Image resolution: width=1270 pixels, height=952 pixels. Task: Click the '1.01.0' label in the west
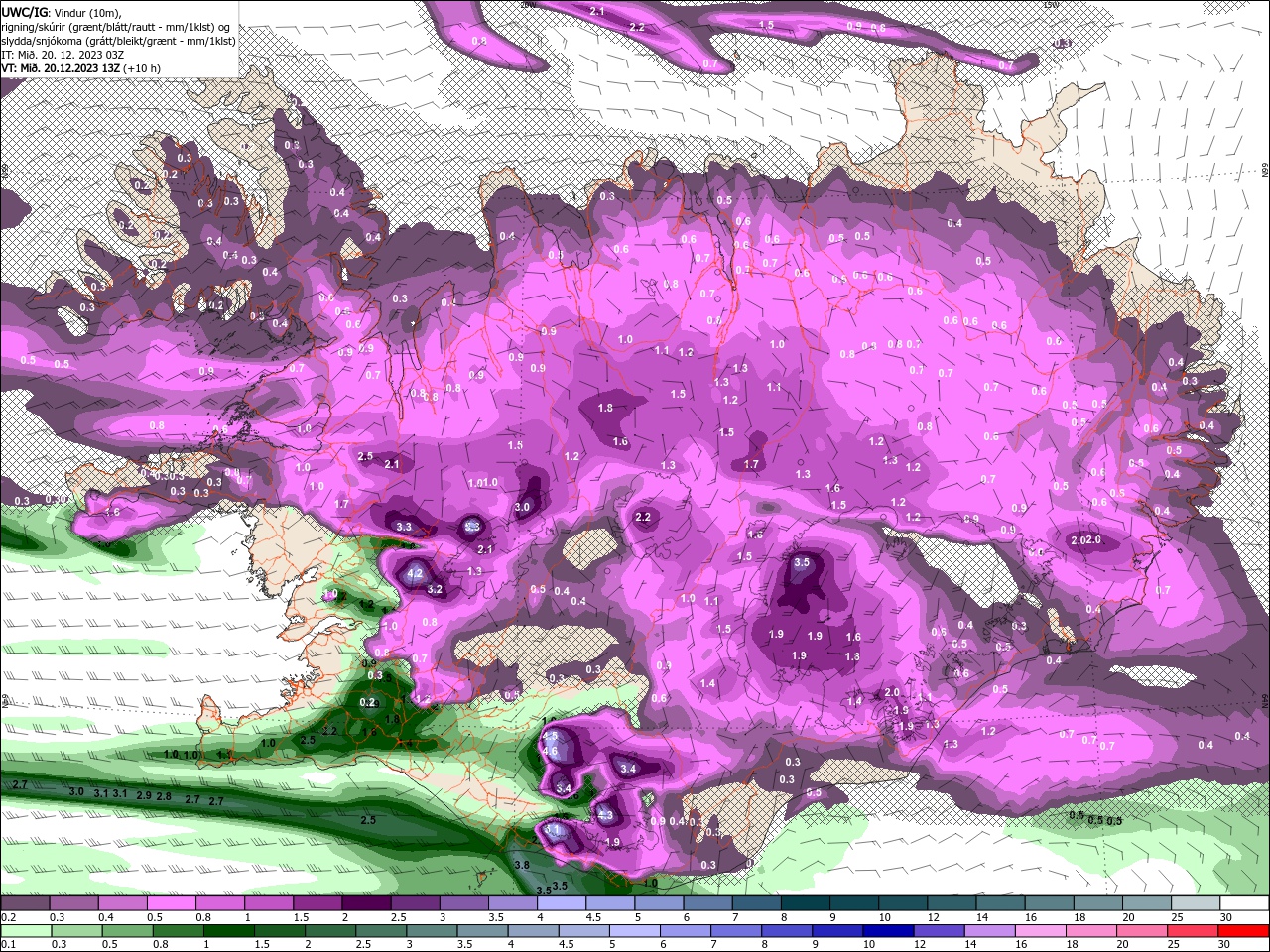[x=483, y=483]
